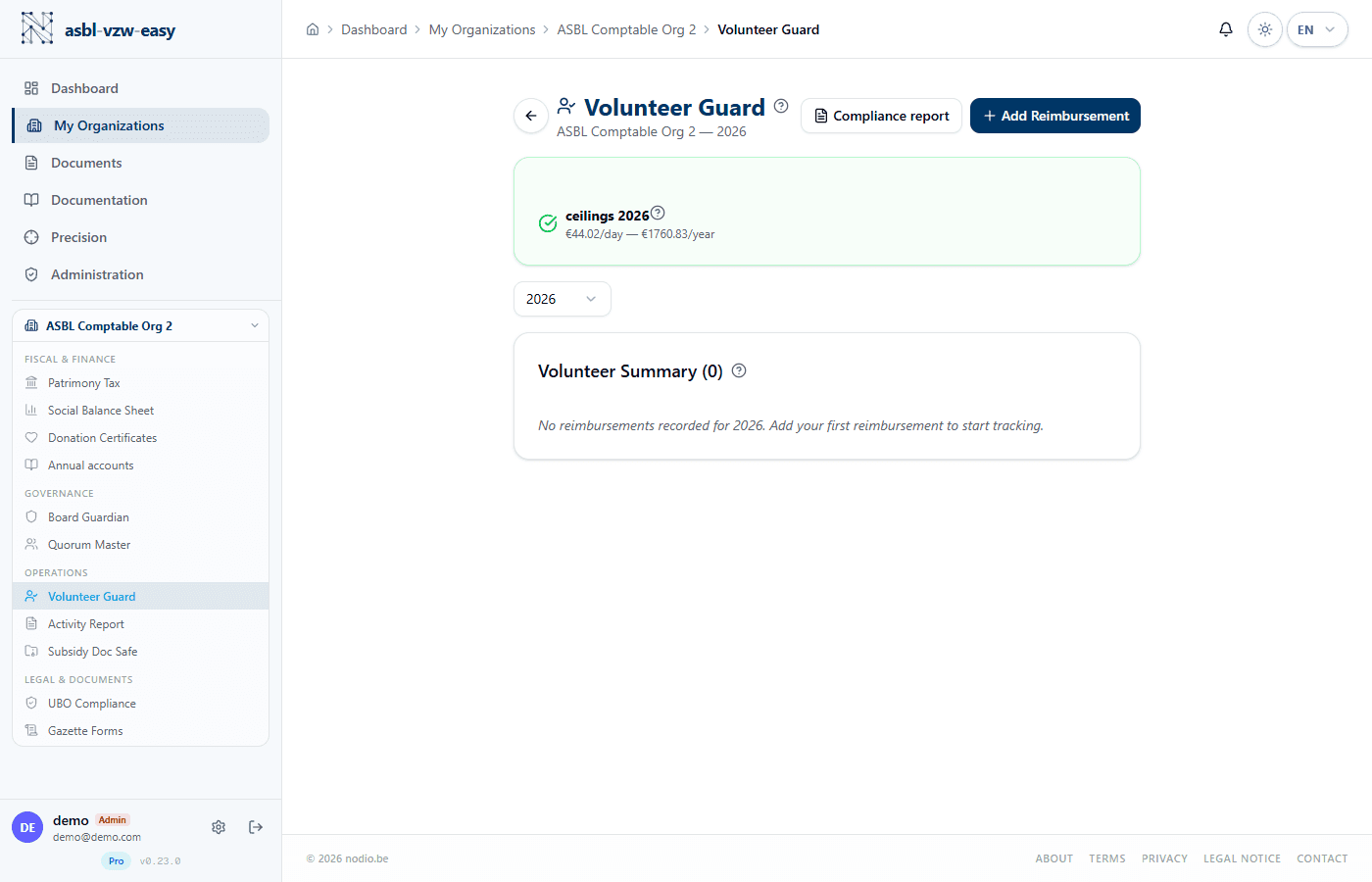
Task: Go to Dashboard breadcrumb link
Action: click(373, 29)
